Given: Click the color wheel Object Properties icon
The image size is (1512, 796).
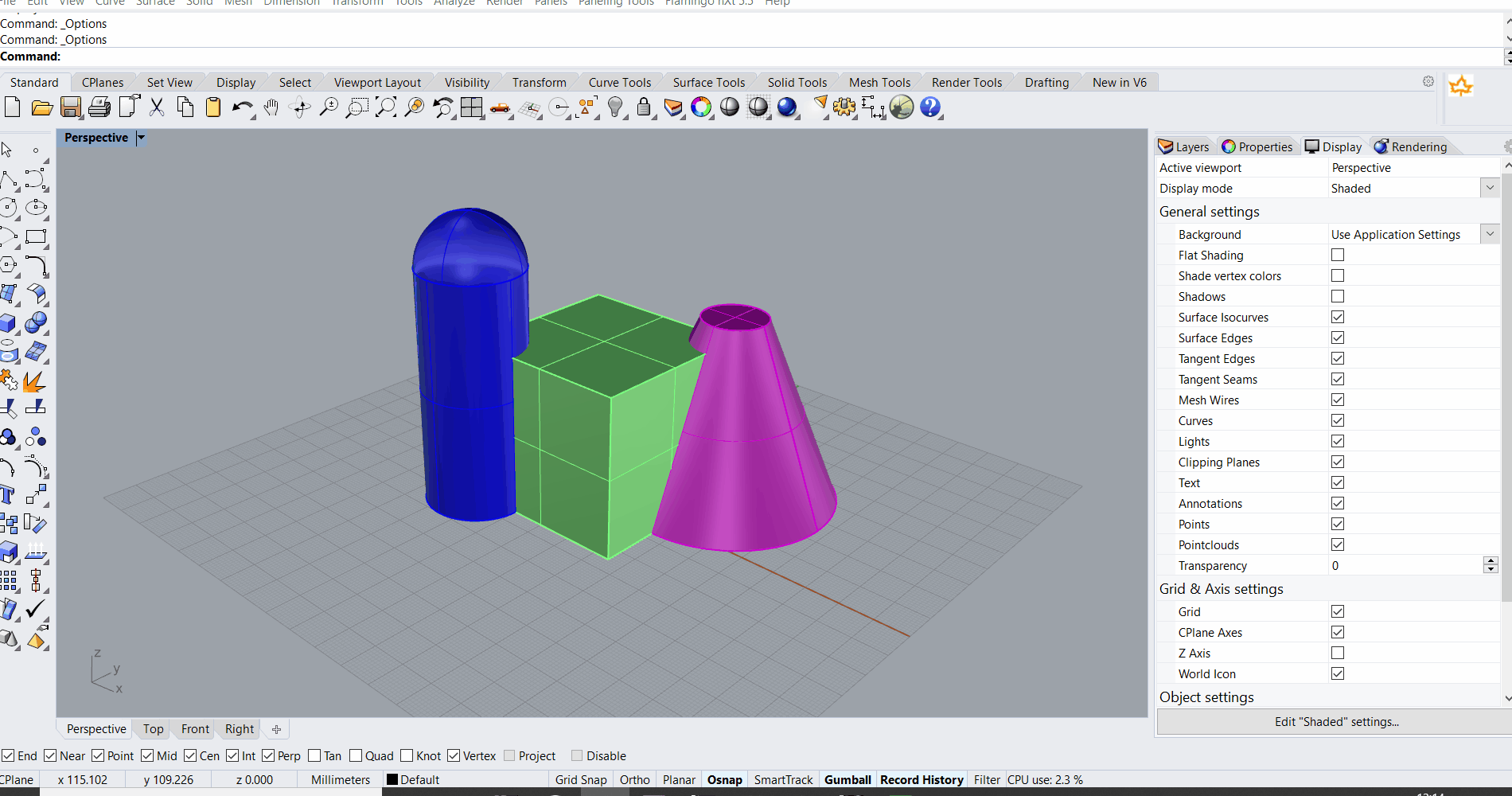Looking at the screenshot, I should [x=701, y=107].
